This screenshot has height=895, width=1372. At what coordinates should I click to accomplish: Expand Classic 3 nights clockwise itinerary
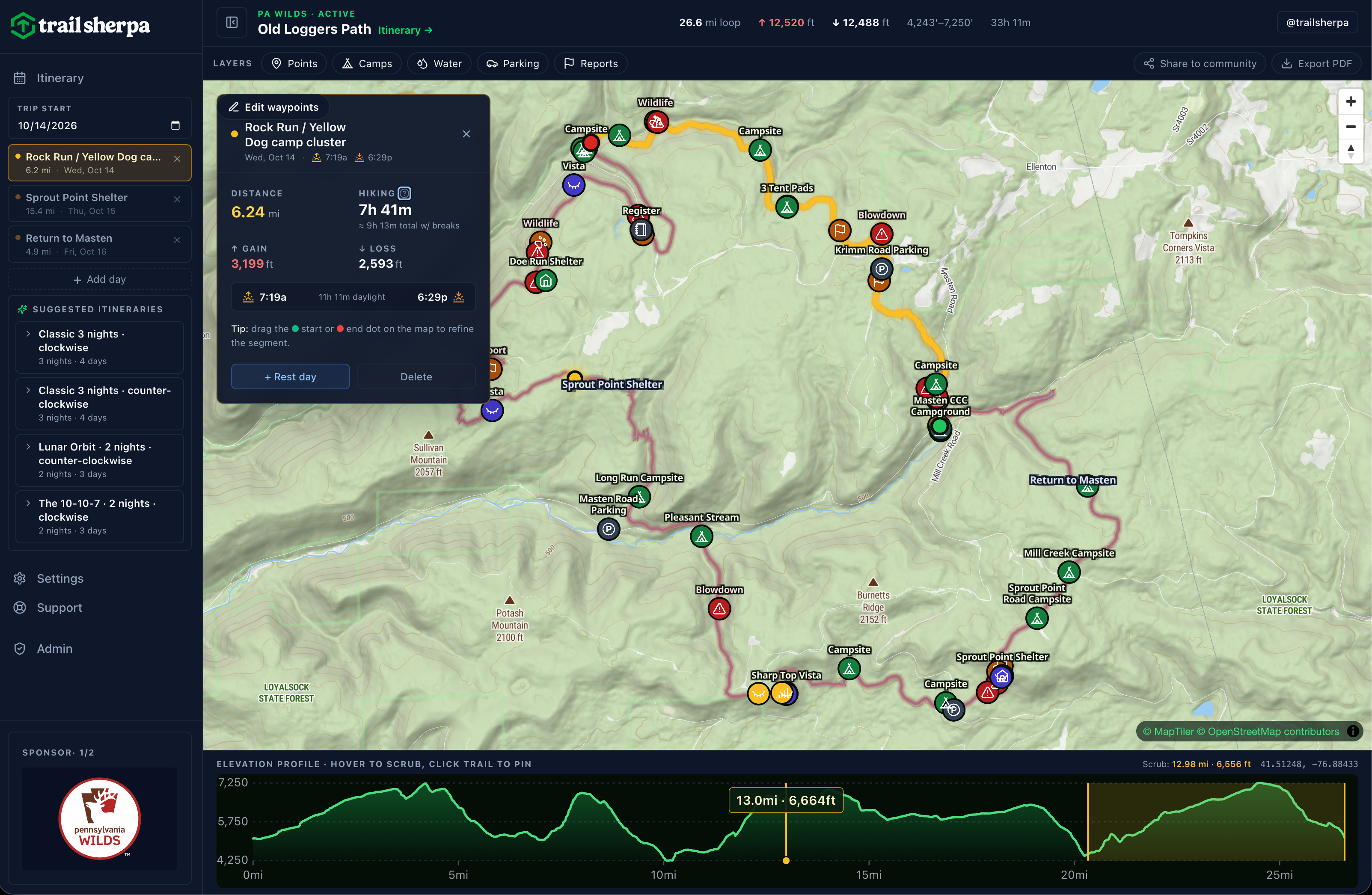click(100, 347)
